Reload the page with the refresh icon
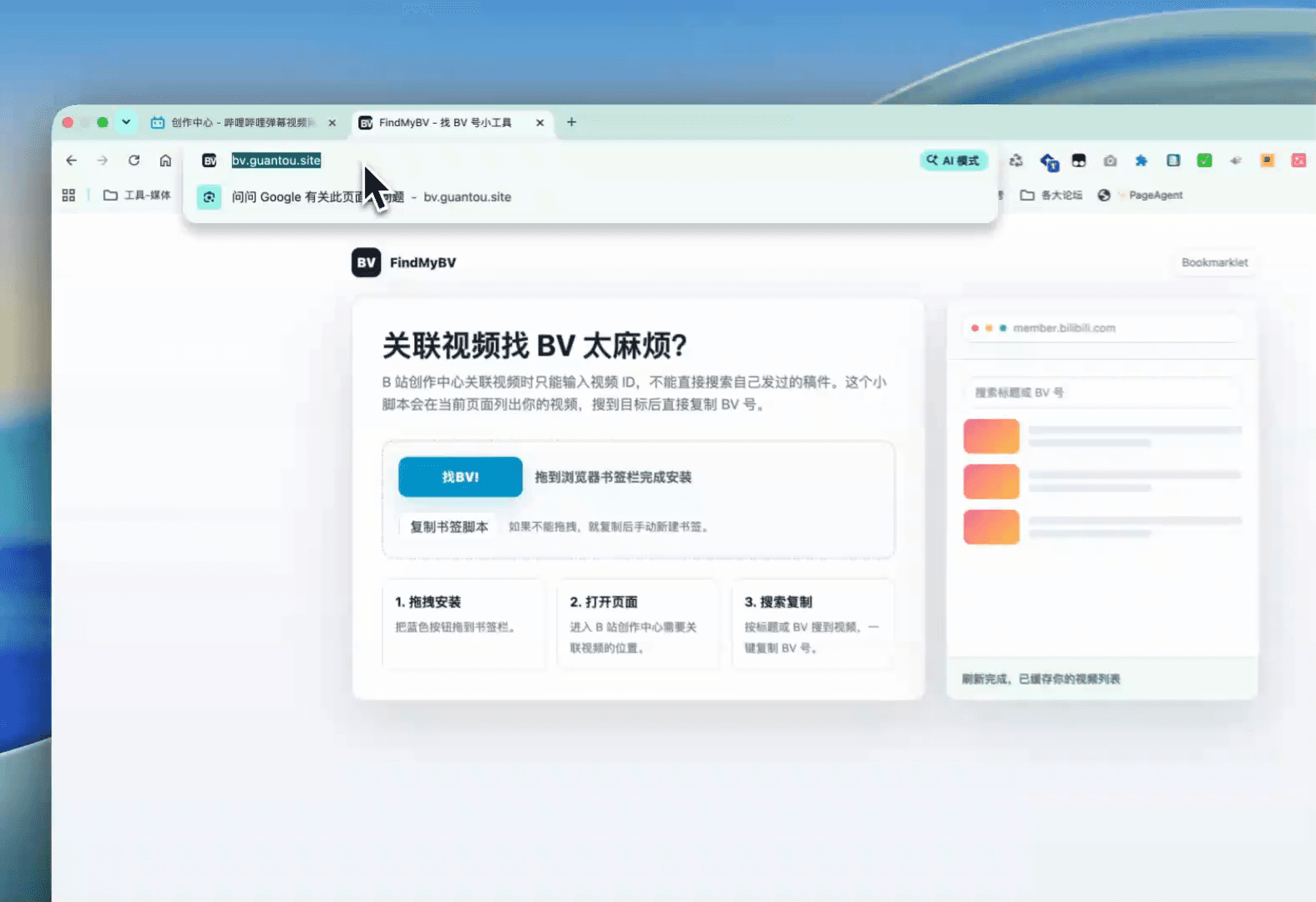The height and width of the screenshot is (902, 1316). [x=134, y=160]
